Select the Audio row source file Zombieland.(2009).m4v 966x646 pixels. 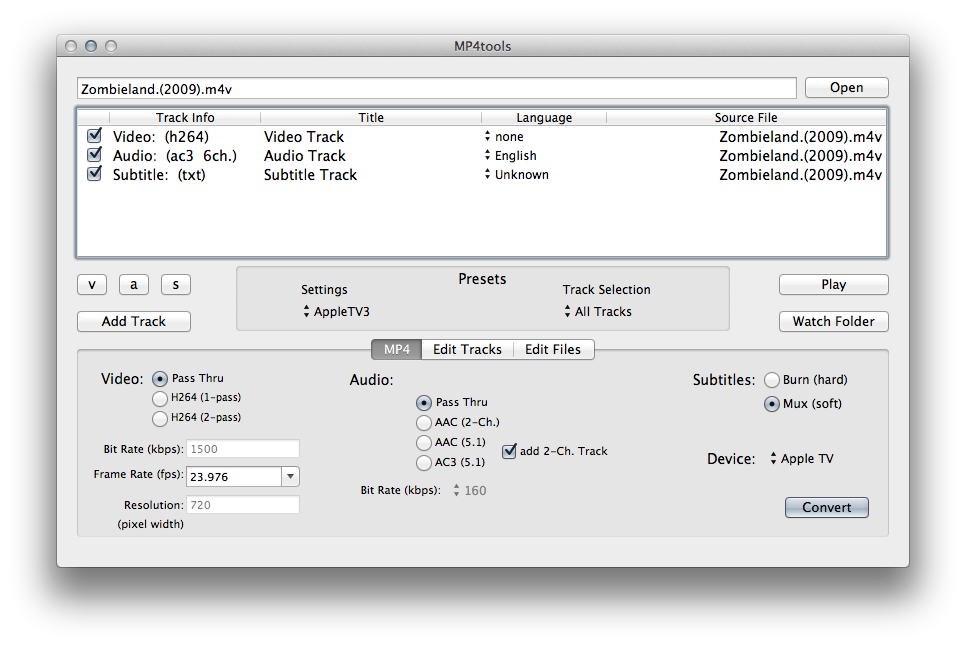(x=800, y=156)
